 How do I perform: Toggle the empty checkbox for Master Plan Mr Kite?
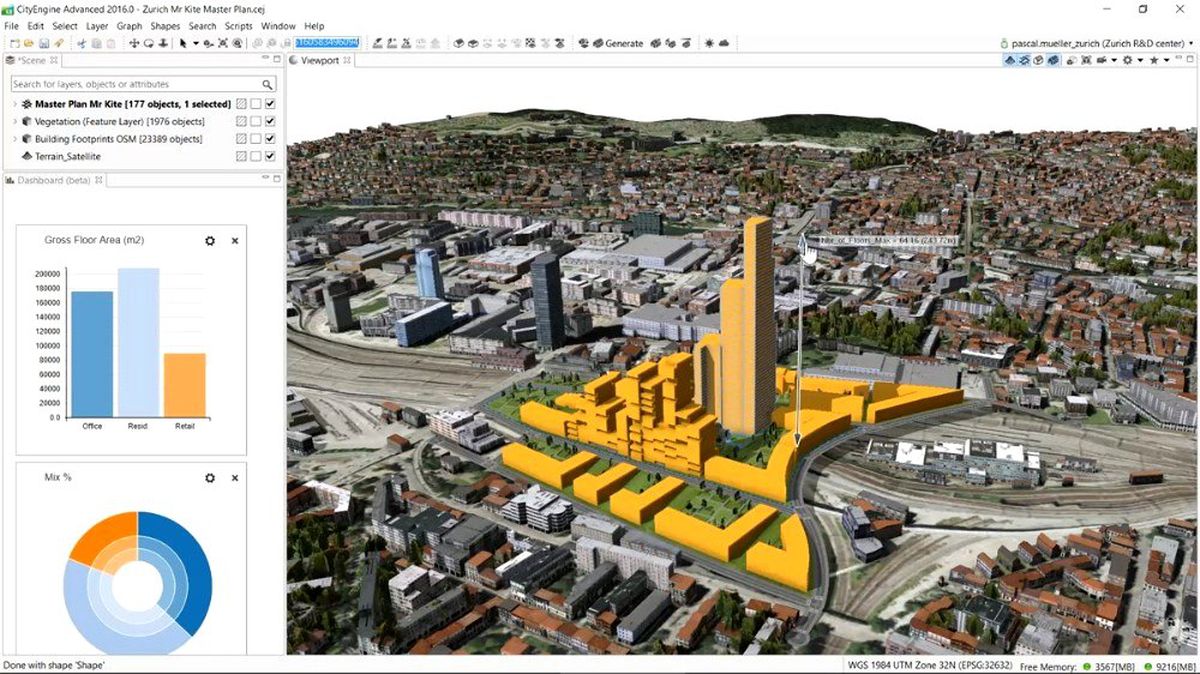255,104
